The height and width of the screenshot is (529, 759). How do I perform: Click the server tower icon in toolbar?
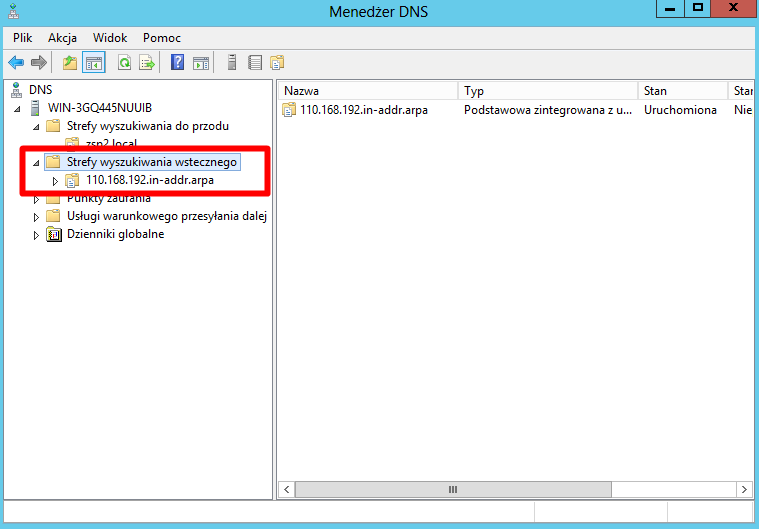click(232, 63)
